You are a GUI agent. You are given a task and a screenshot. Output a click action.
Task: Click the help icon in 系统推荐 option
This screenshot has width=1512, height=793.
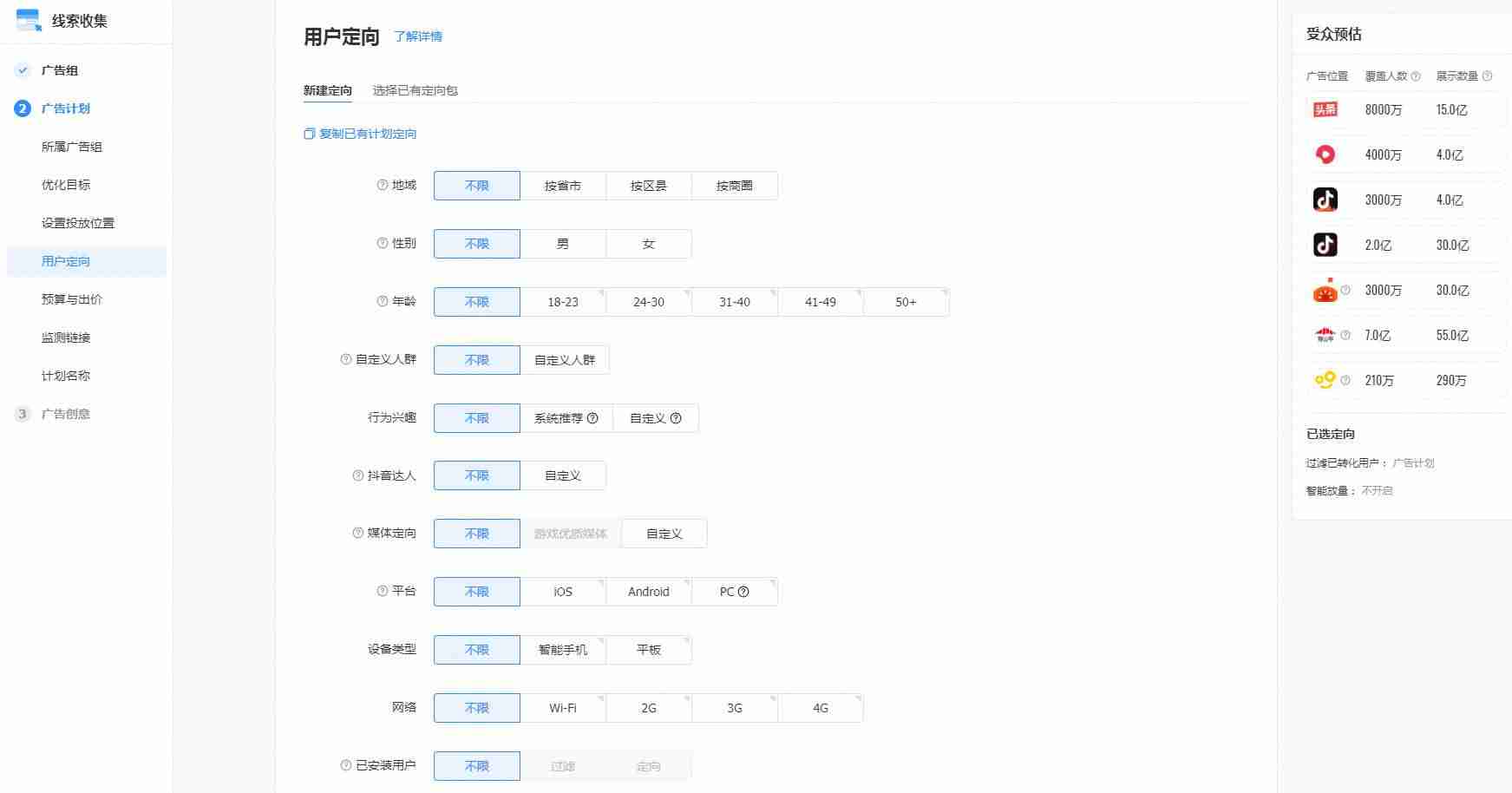coord(592,418)
